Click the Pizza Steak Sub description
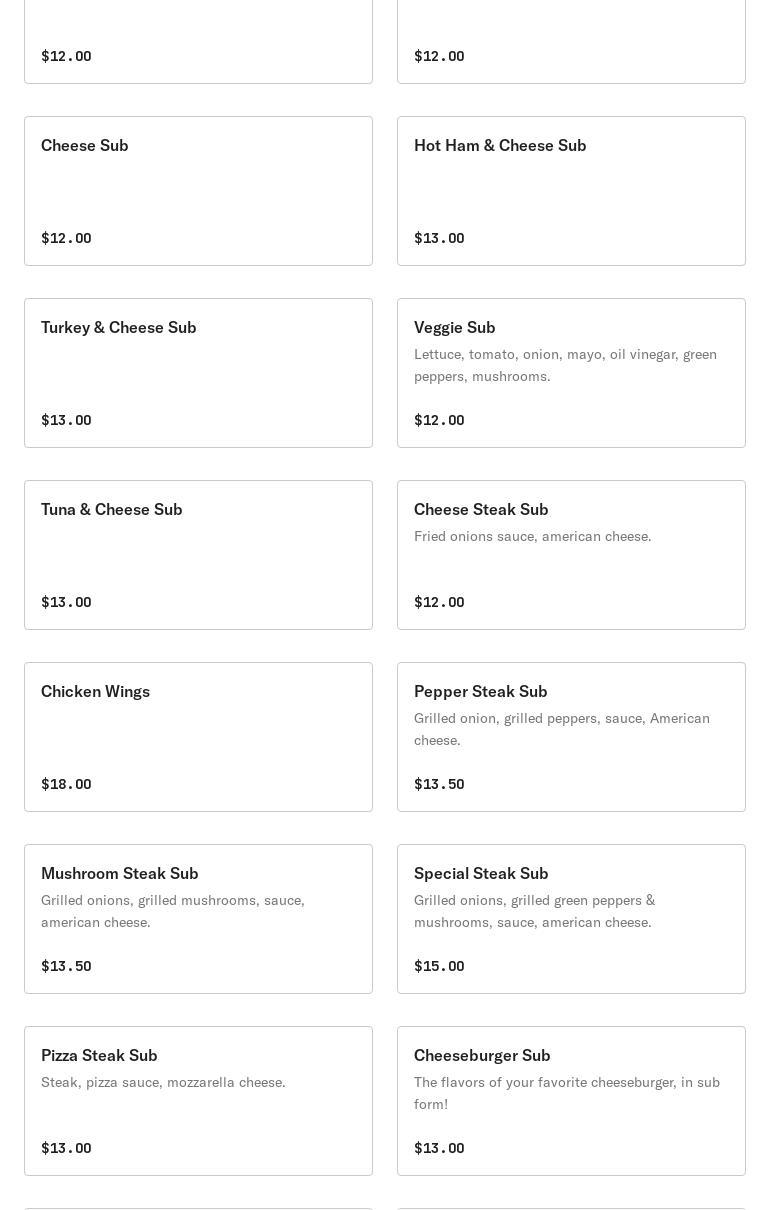 163,1082
